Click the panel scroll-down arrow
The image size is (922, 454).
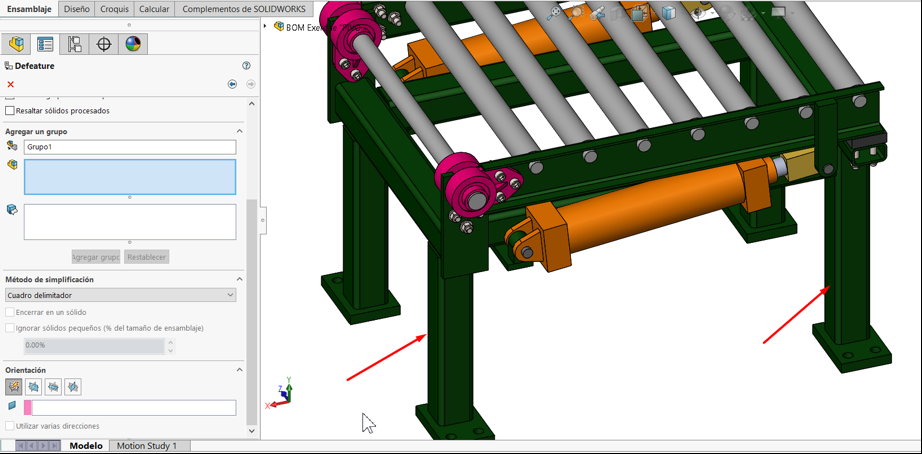point(252,431)
